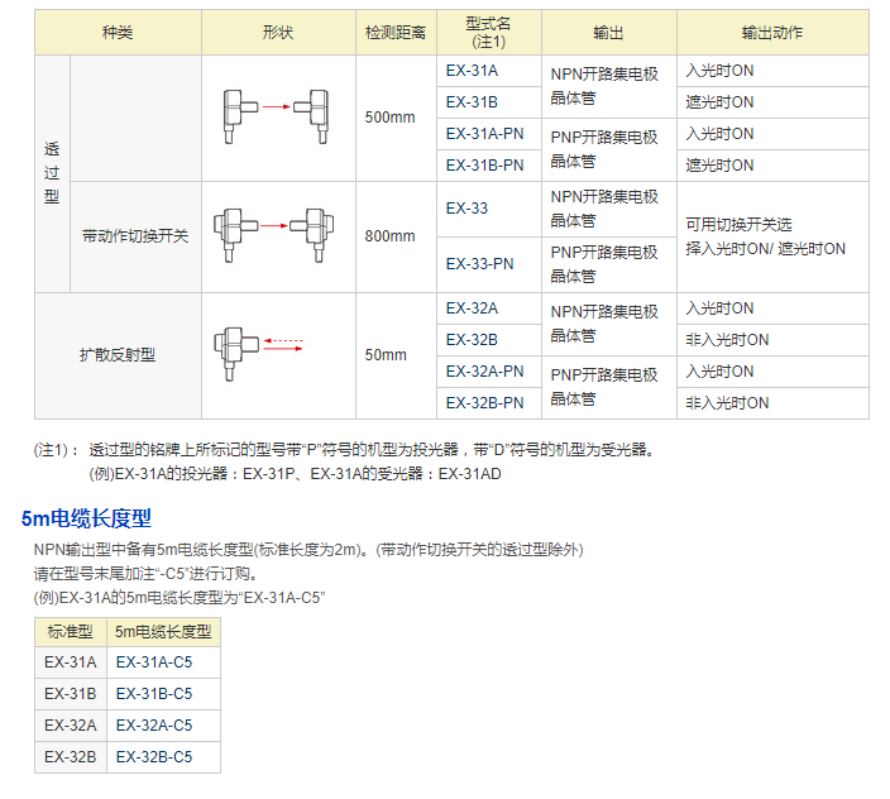Click the 输出动作 column header
Viewport: 890px width, 799px height.
pyautogui.click(x=772, y=32)
